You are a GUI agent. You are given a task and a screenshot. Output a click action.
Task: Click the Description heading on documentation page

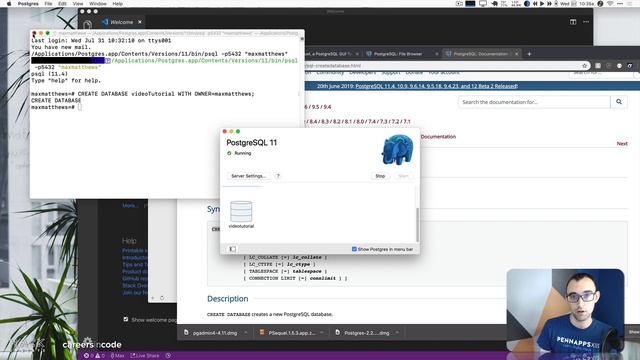227,299
